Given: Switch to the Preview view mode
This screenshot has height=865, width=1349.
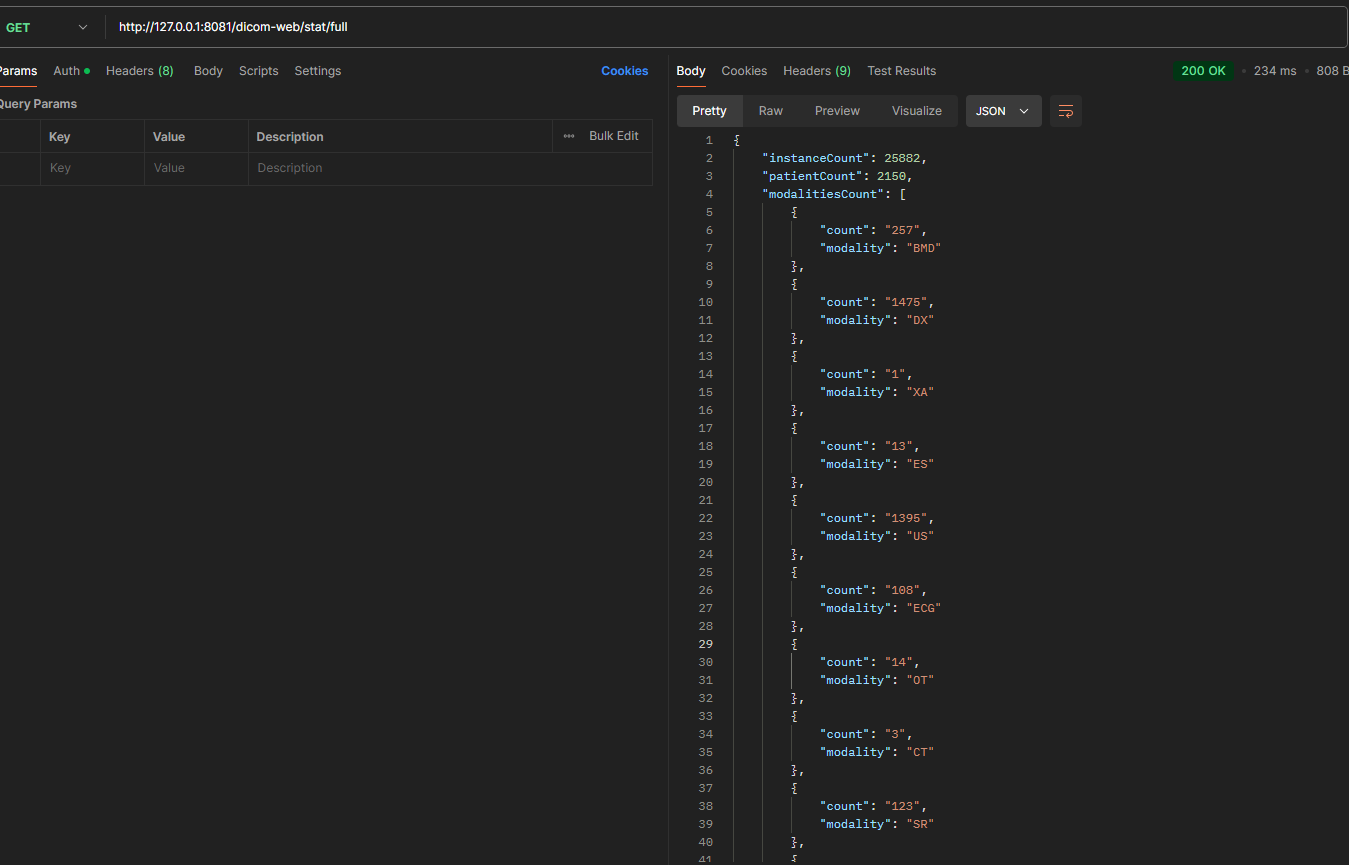Looking at the screenshot, I should coord(837,111).
